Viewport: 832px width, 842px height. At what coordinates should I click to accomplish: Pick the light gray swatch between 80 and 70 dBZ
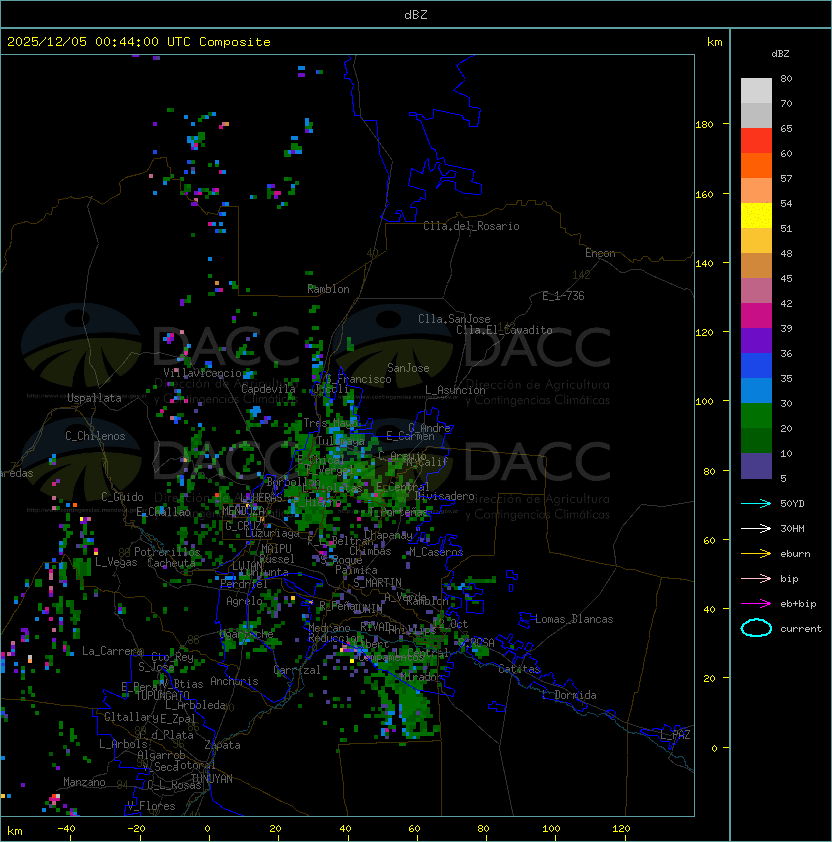tap(756, 91)
